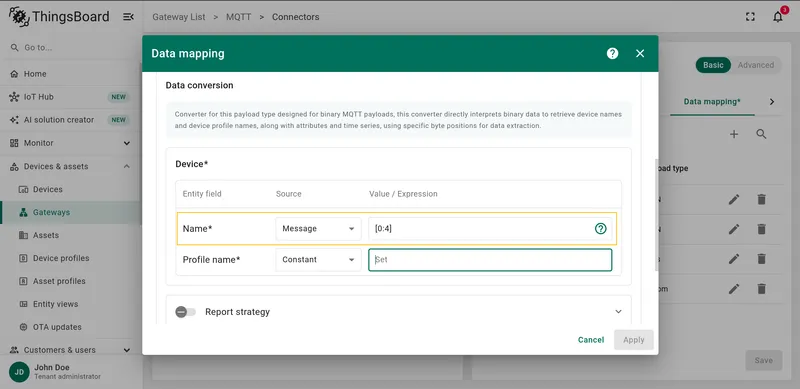Toggle the Report strategy switch
Viewport: 800px width, 389px height.
185,311
